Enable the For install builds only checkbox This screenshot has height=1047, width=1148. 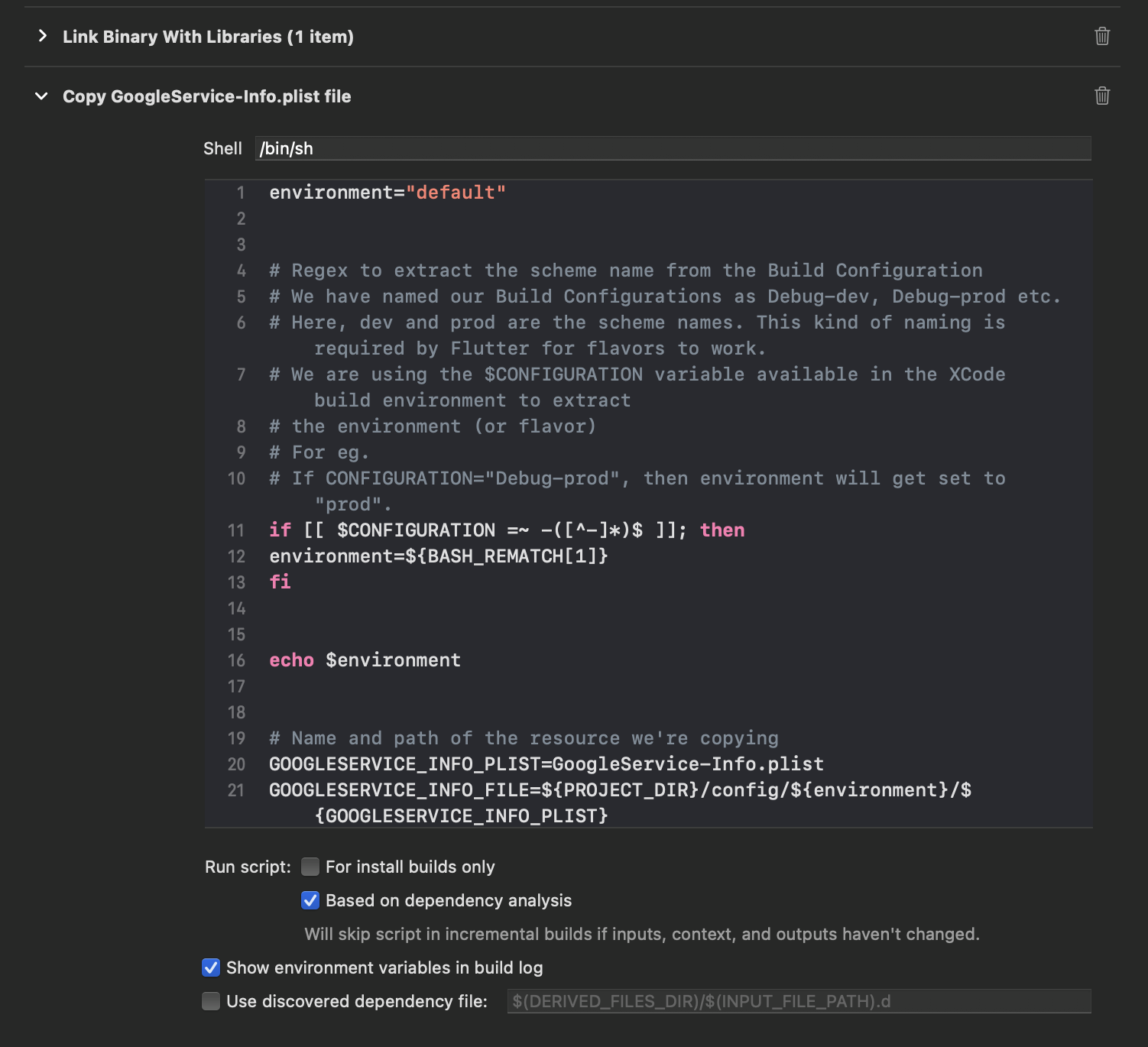(310, 867)
